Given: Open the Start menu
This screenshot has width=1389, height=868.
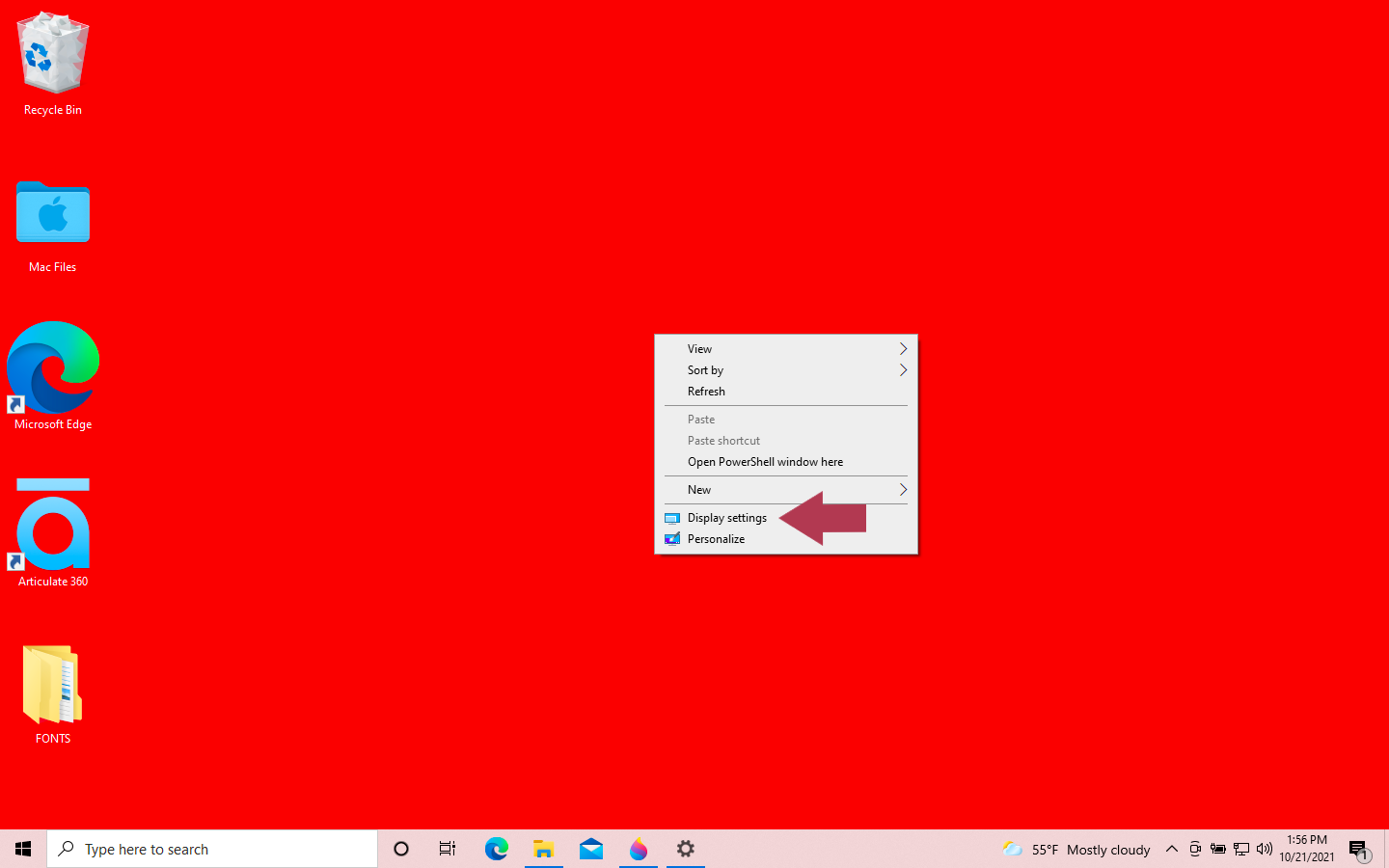Looking at the screenshot, I should (x=23, y=849).
